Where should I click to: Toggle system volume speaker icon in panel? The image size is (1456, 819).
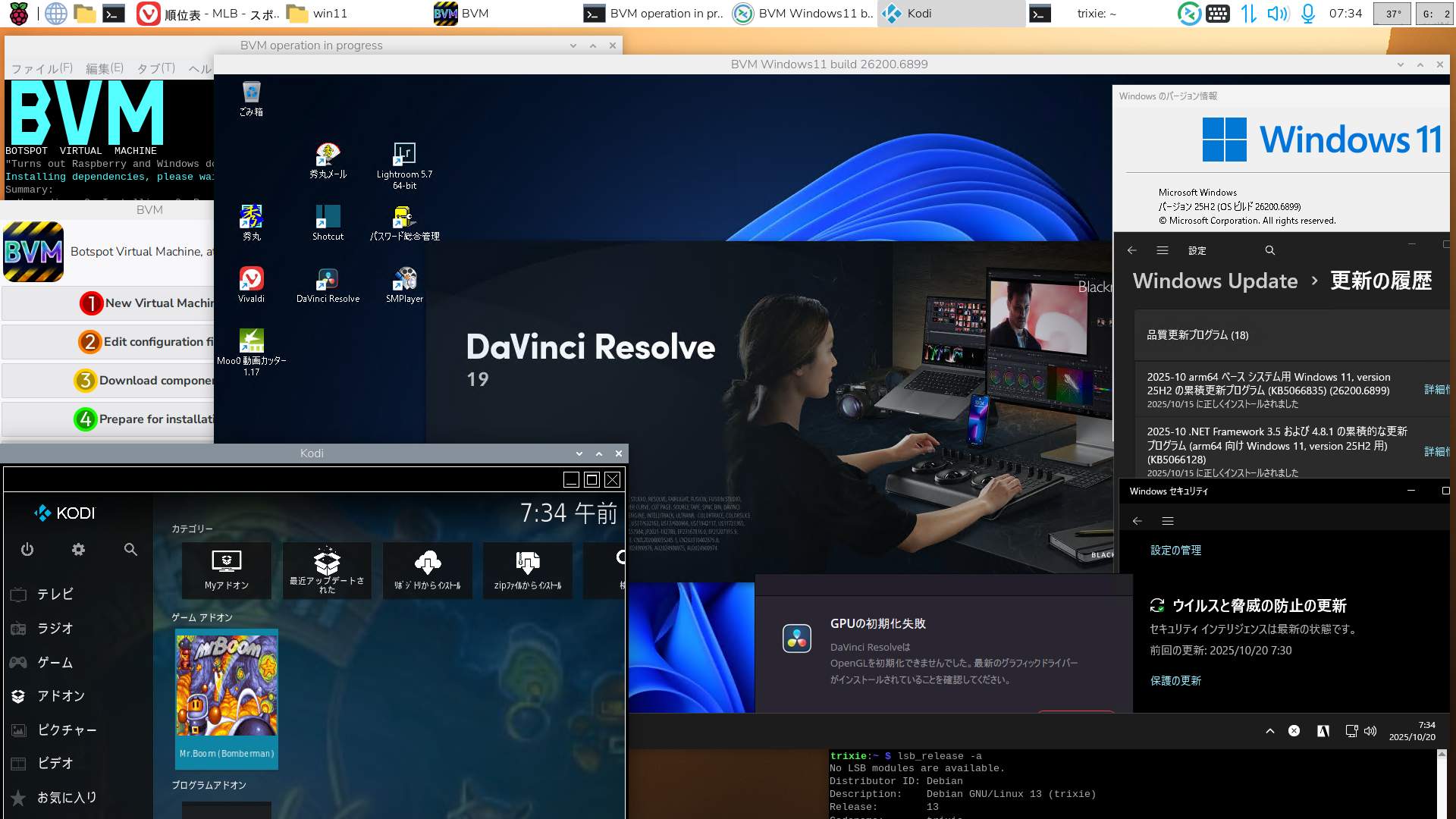pos(1278,13)
